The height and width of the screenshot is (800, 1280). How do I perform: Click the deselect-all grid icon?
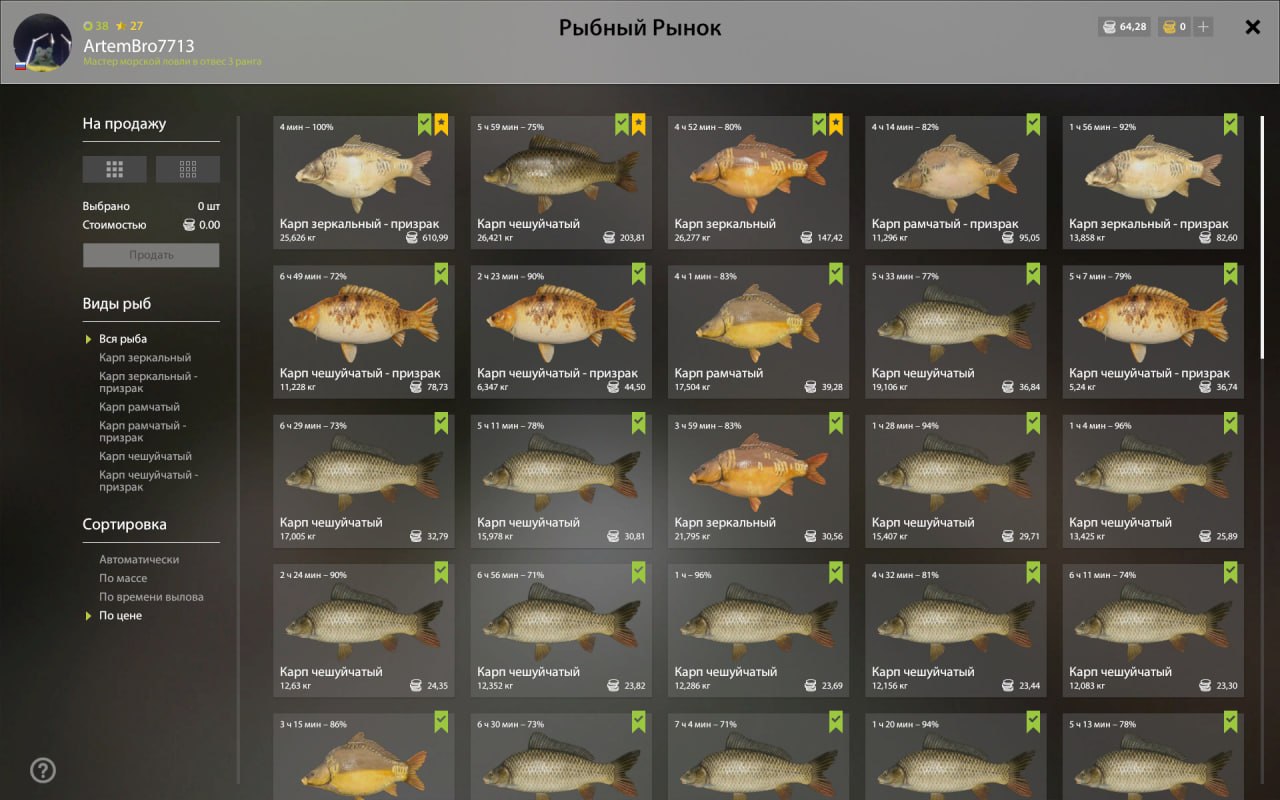coord(188,169)
